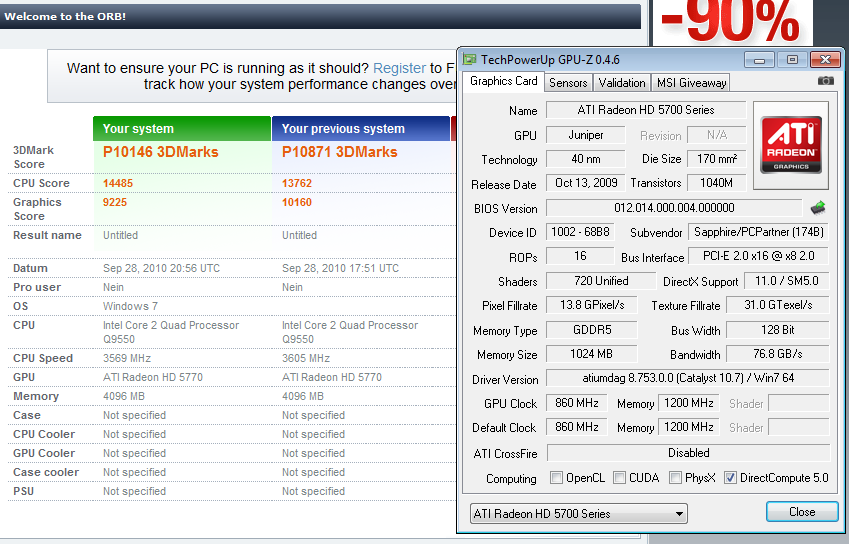
Task: Click the Texture Fillrate field 31.0 GTexel/s
Action: [x=778, y=305]
